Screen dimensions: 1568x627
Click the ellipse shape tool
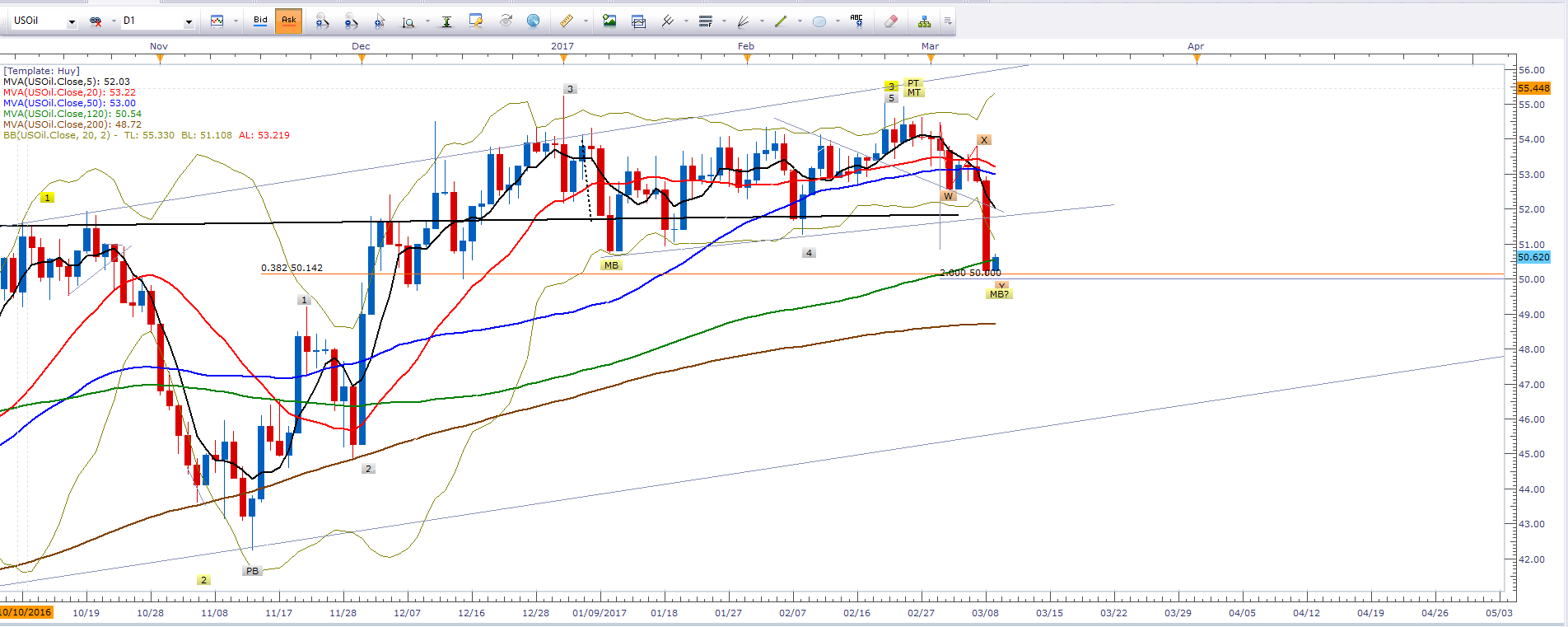tap(819, 21)
